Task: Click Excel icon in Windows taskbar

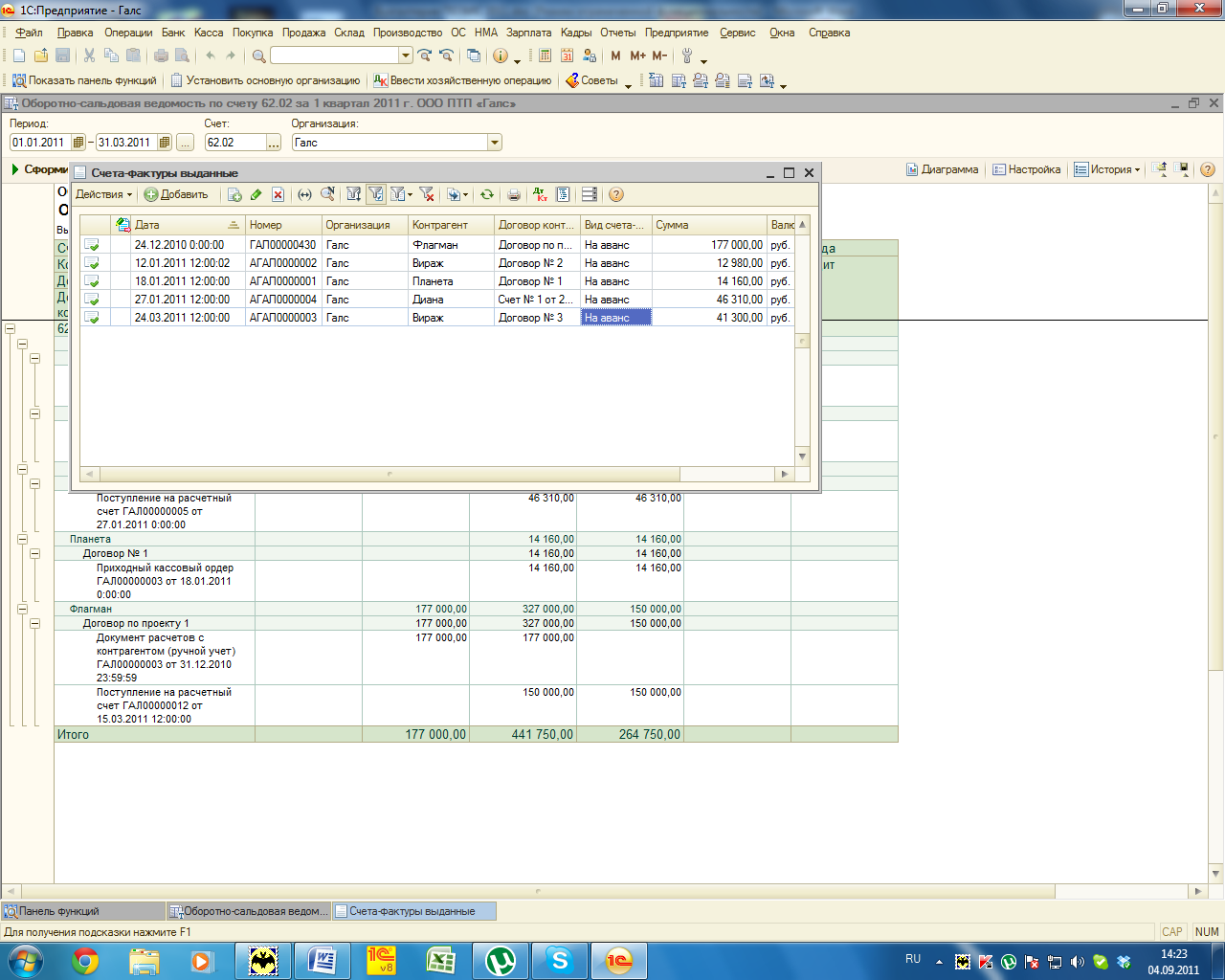Action: [440, 960]
